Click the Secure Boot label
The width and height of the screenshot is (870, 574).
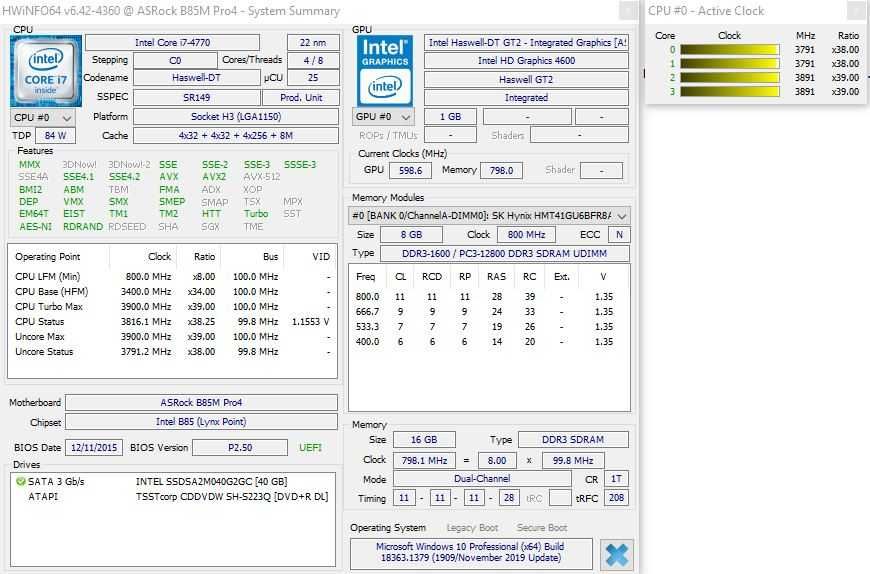coord(542,528)
